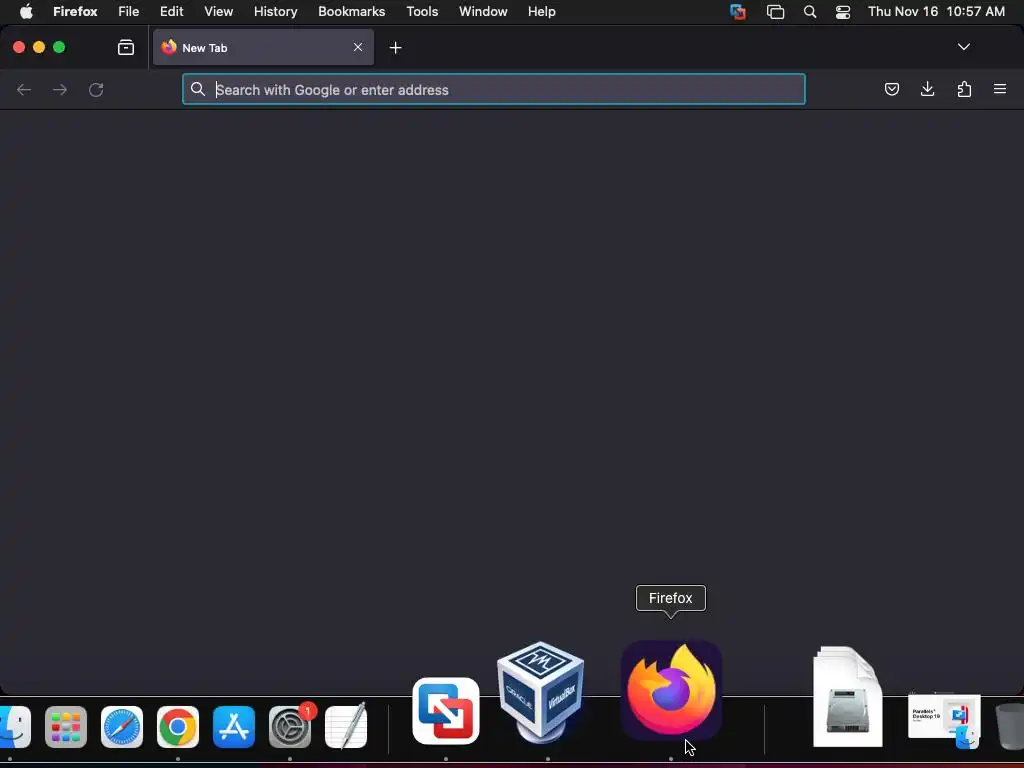Open the Tools menu

click(422, 12)
